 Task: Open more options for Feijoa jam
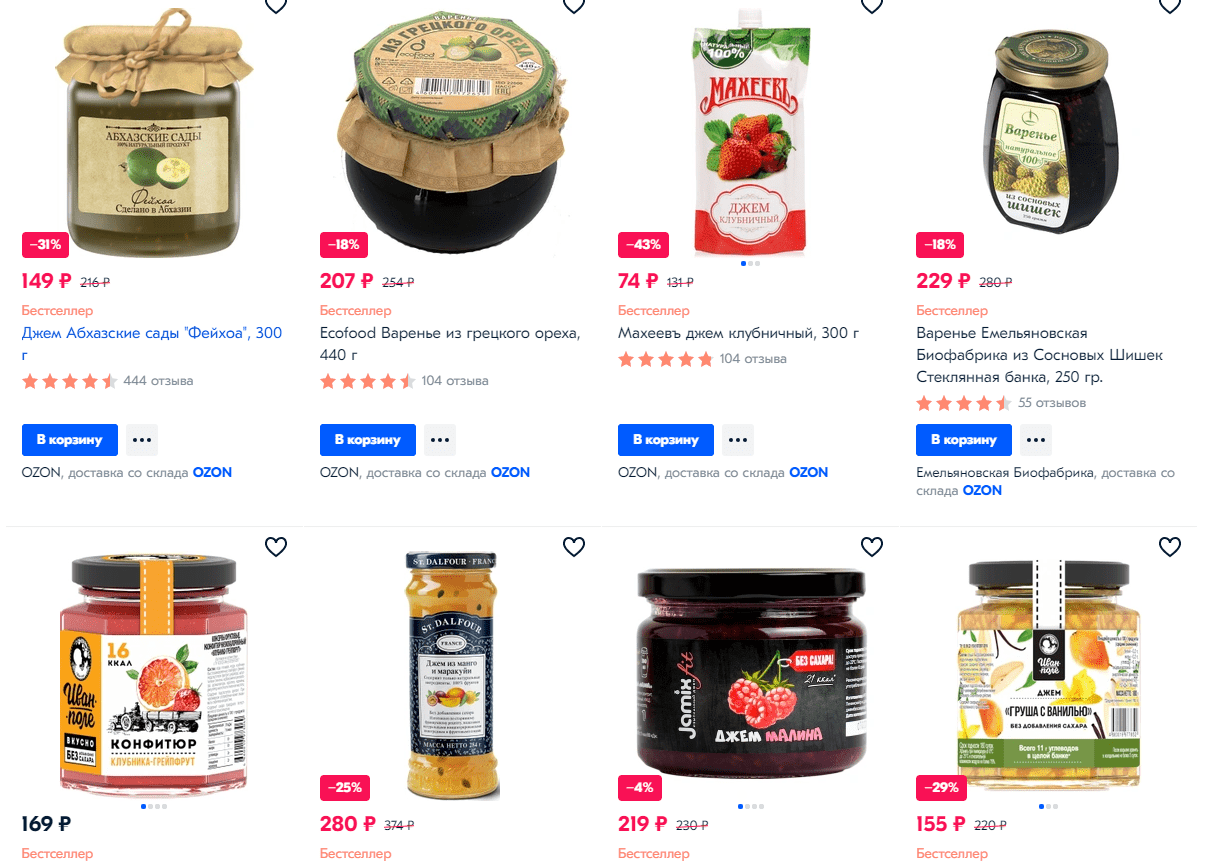click(x=142, y=440)
